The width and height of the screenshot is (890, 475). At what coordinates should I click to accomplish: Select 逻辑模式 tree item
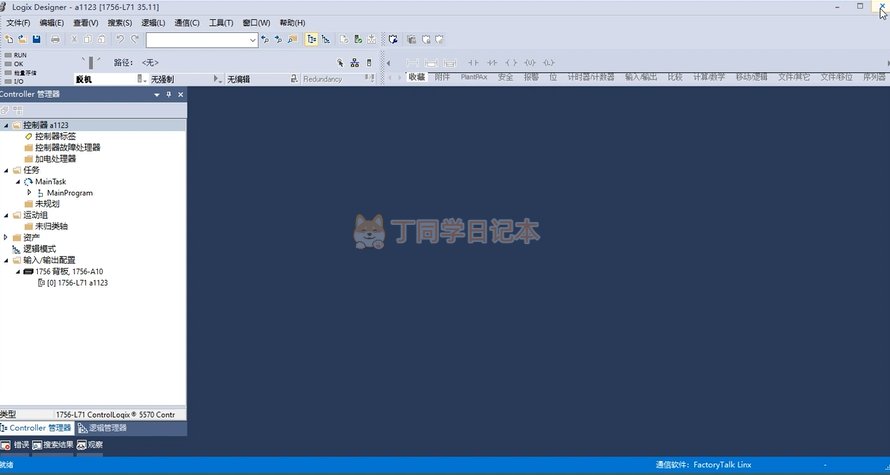point(39,249)
